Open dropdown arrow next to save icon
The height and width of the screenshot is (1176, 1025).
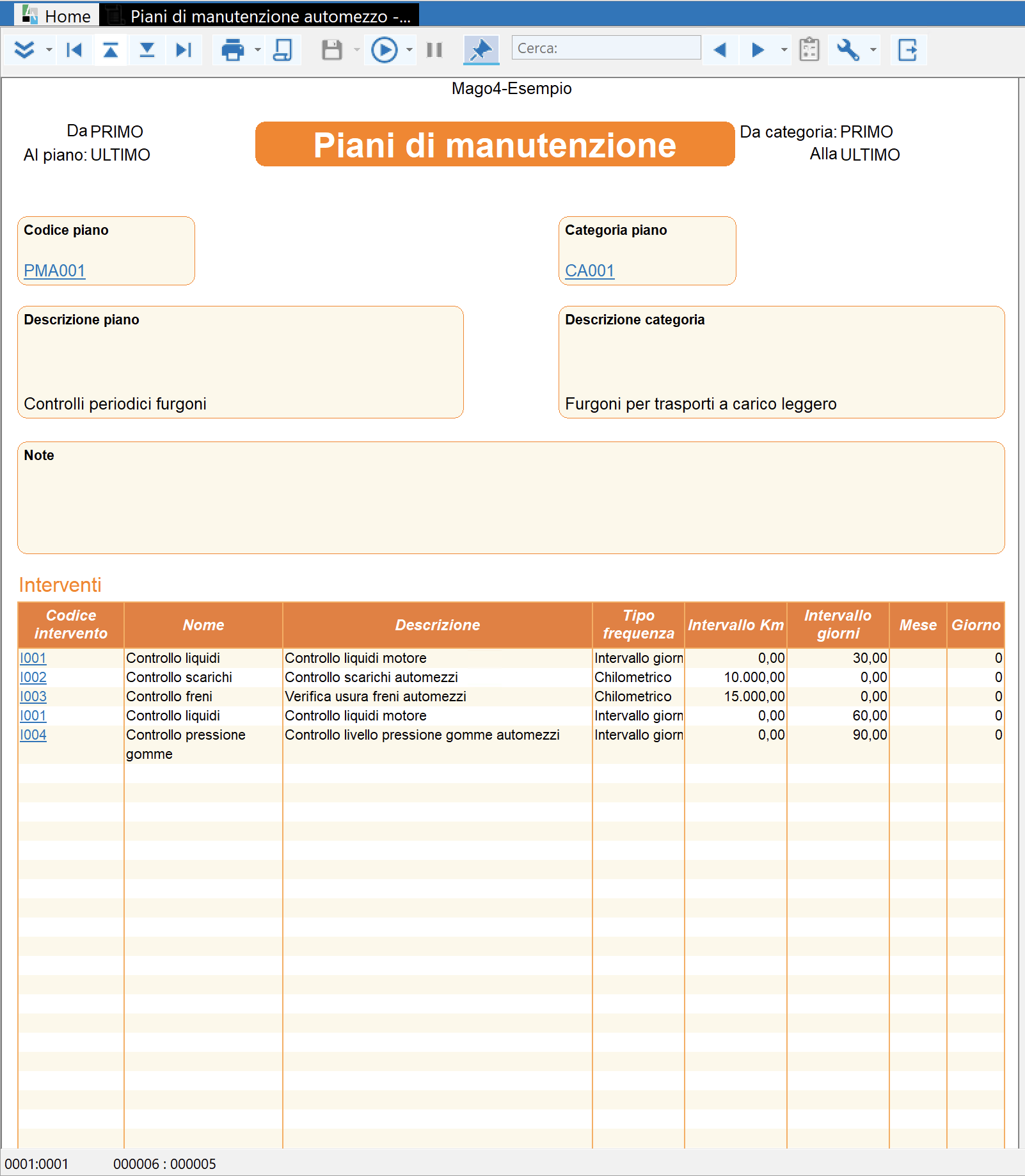356,49
